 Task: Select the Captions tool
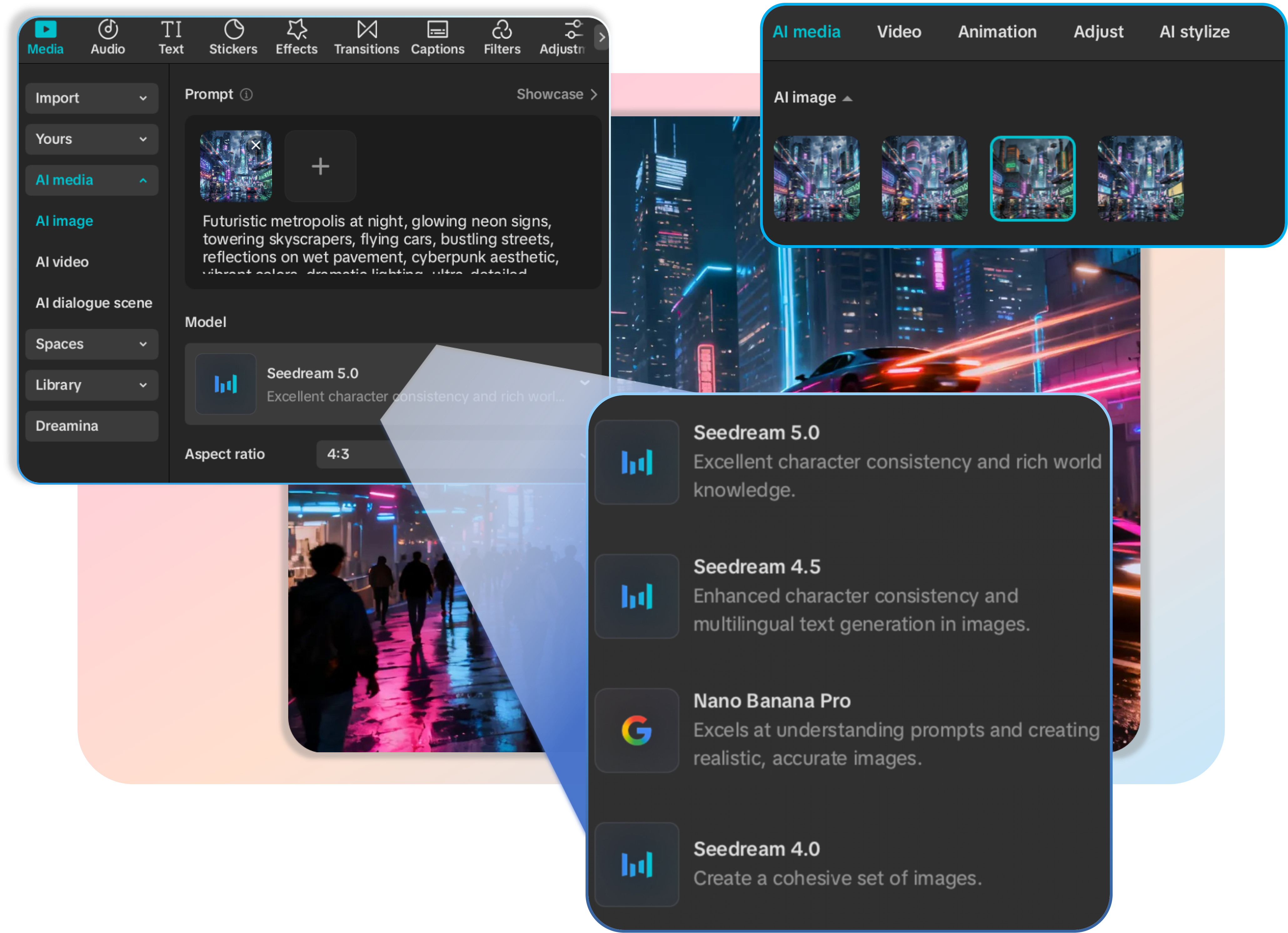[437, 36]
